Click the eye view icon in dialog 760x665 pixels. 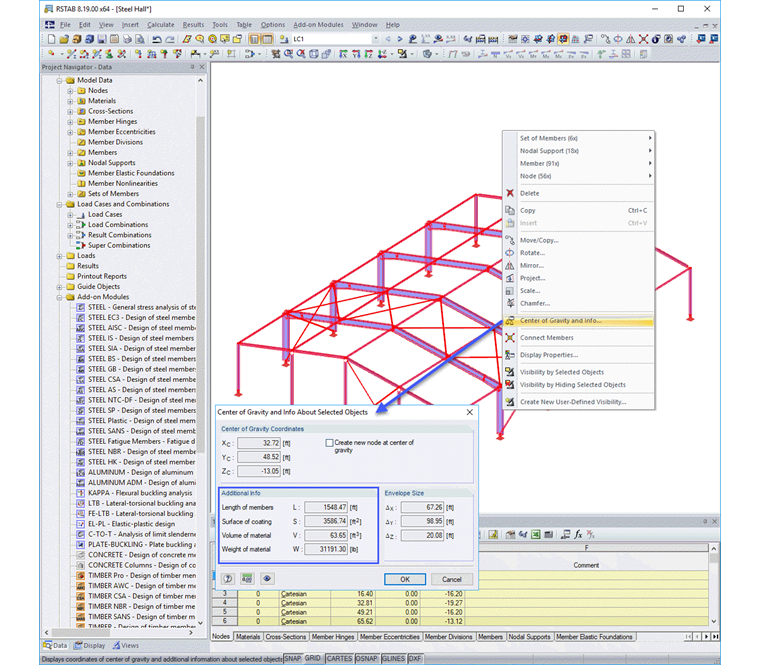267,579
